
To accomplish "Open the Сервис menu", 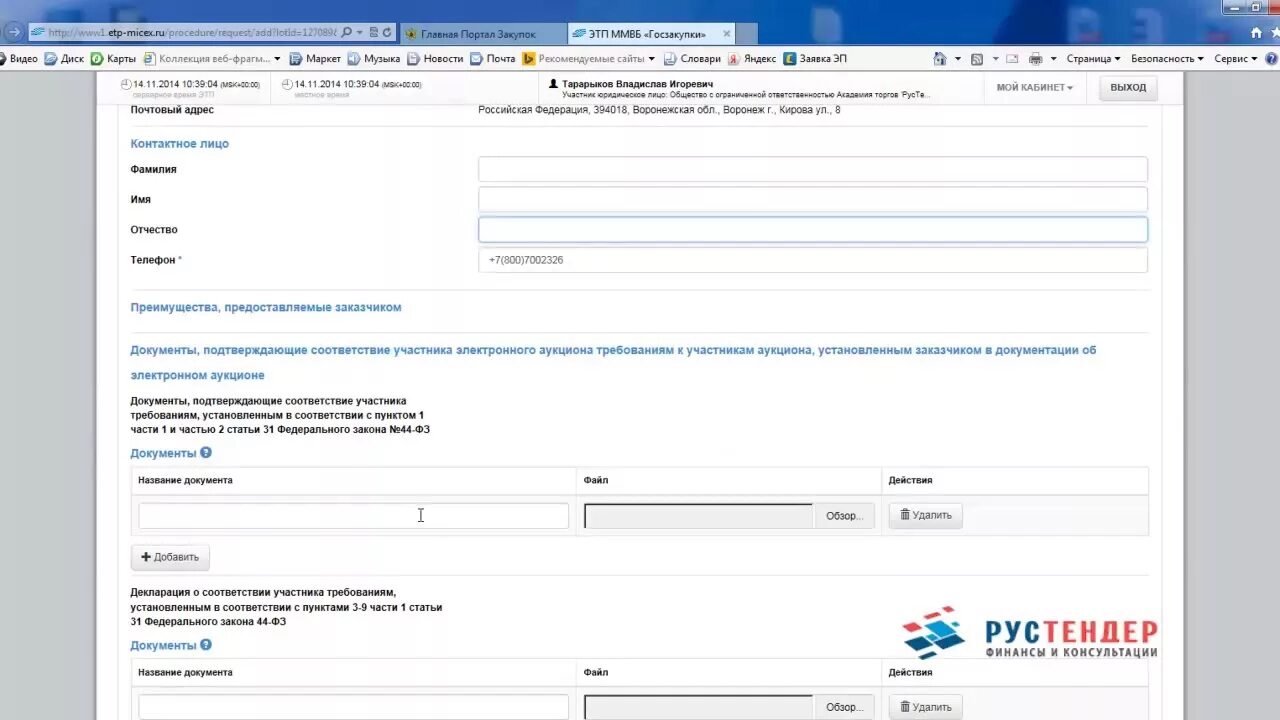I will (1236, 59).
